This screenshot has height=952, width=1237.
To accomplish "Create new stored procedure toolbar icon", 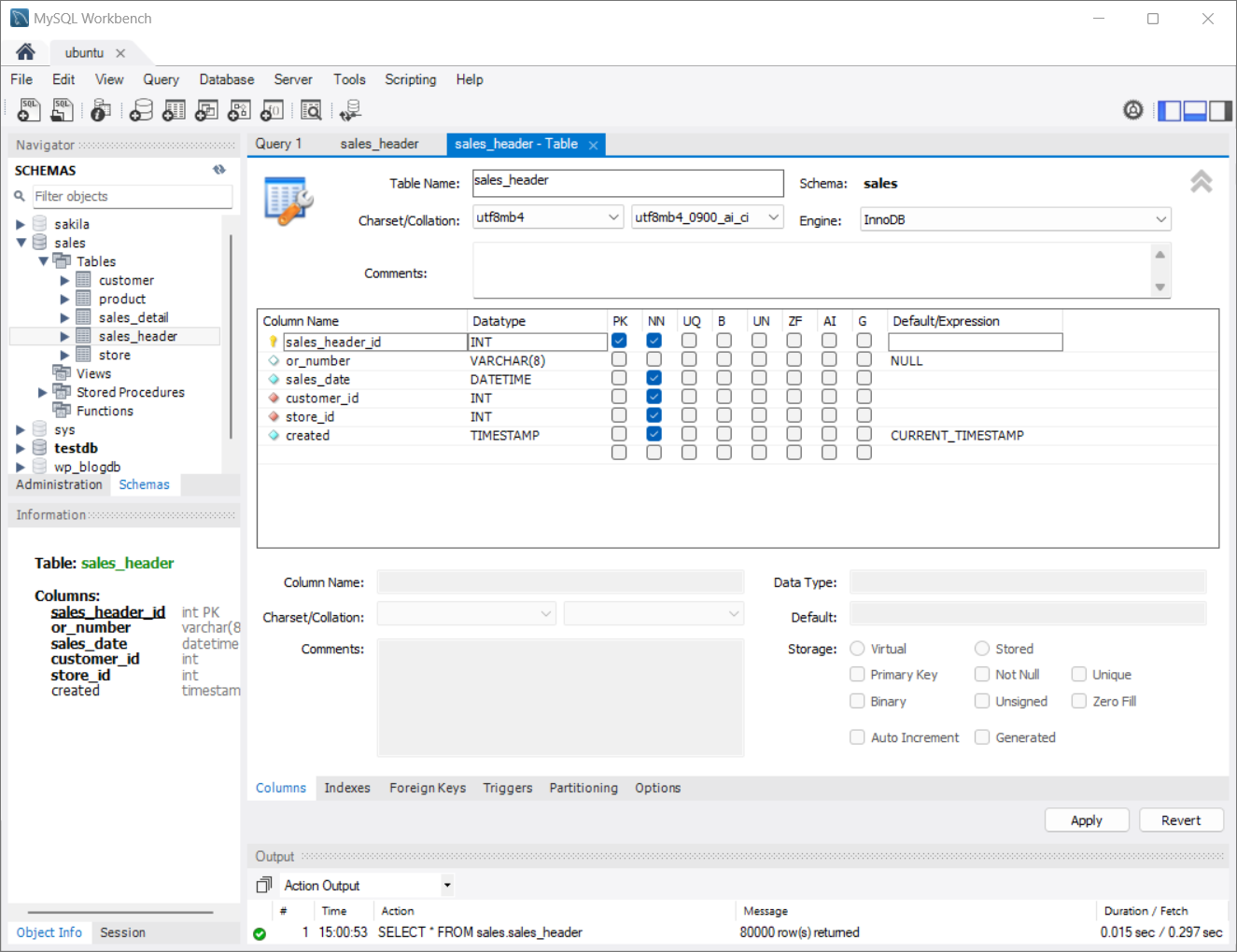I will pyautogui.click(x=239, y=110).
